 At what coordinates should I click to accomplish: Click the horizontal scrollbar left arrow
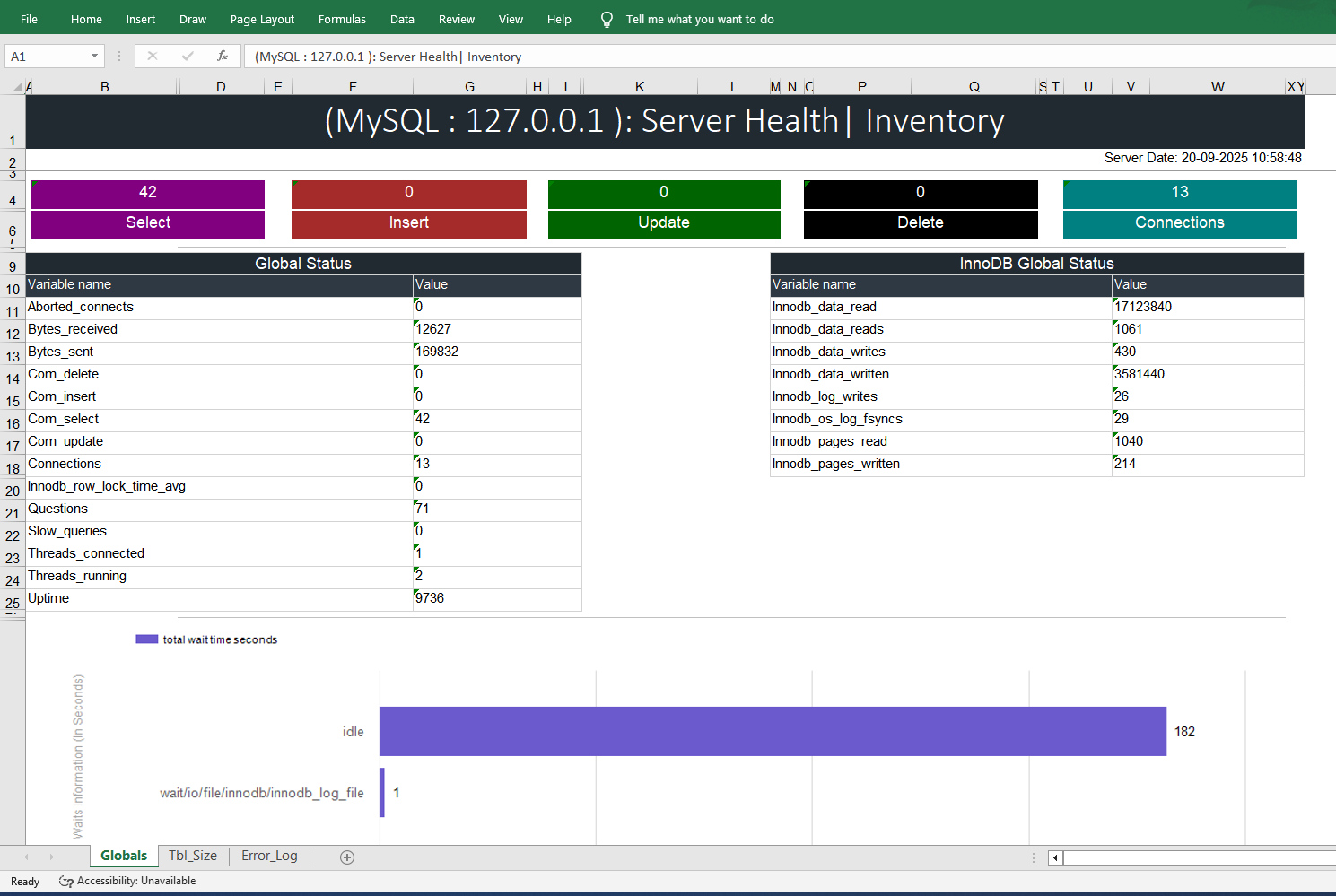click(1055, 857)
